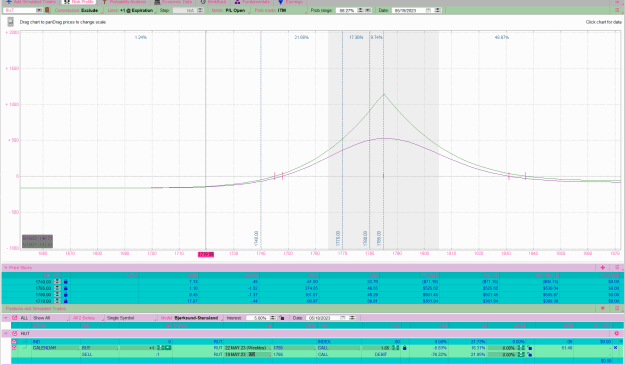This screenshot has width=625, height=365.
Task: Open the Prob range dropdown arrow
Action: pyautogui.click(x=368, y=10)
